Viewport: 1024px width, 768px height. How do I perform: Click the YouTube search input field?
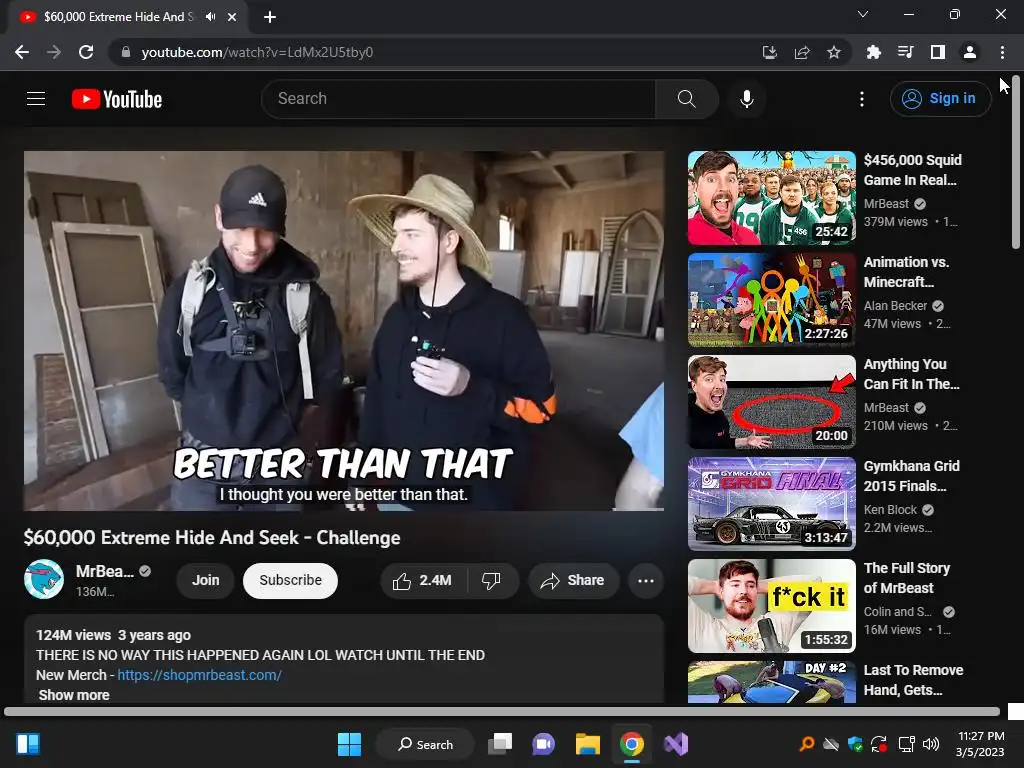[458, 99]
